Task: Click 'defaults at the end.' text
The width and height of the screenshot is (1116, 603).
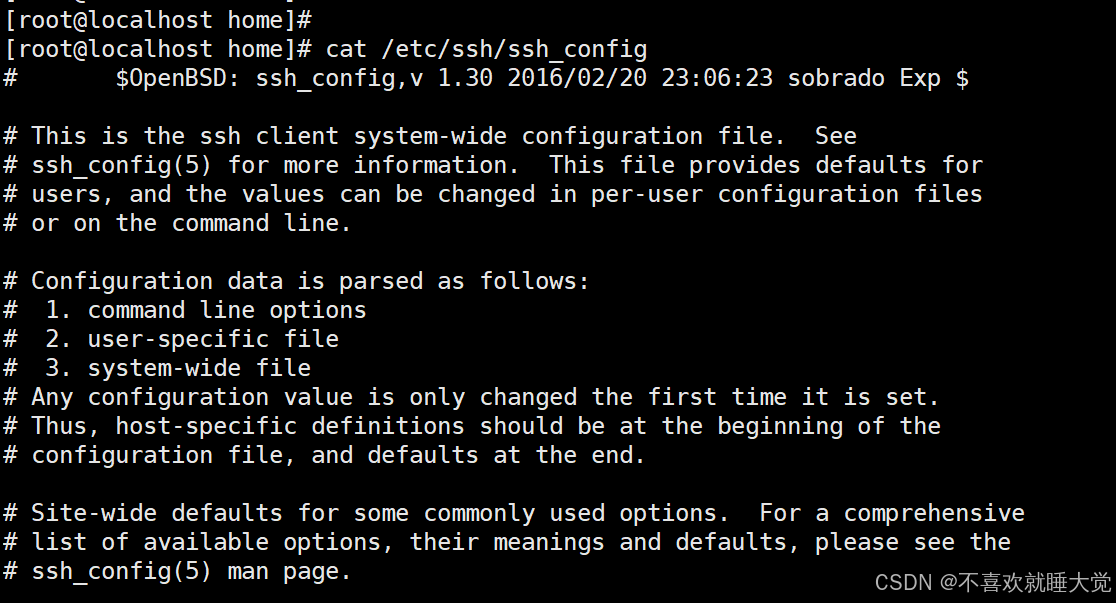Action: [x=506, y=456]
